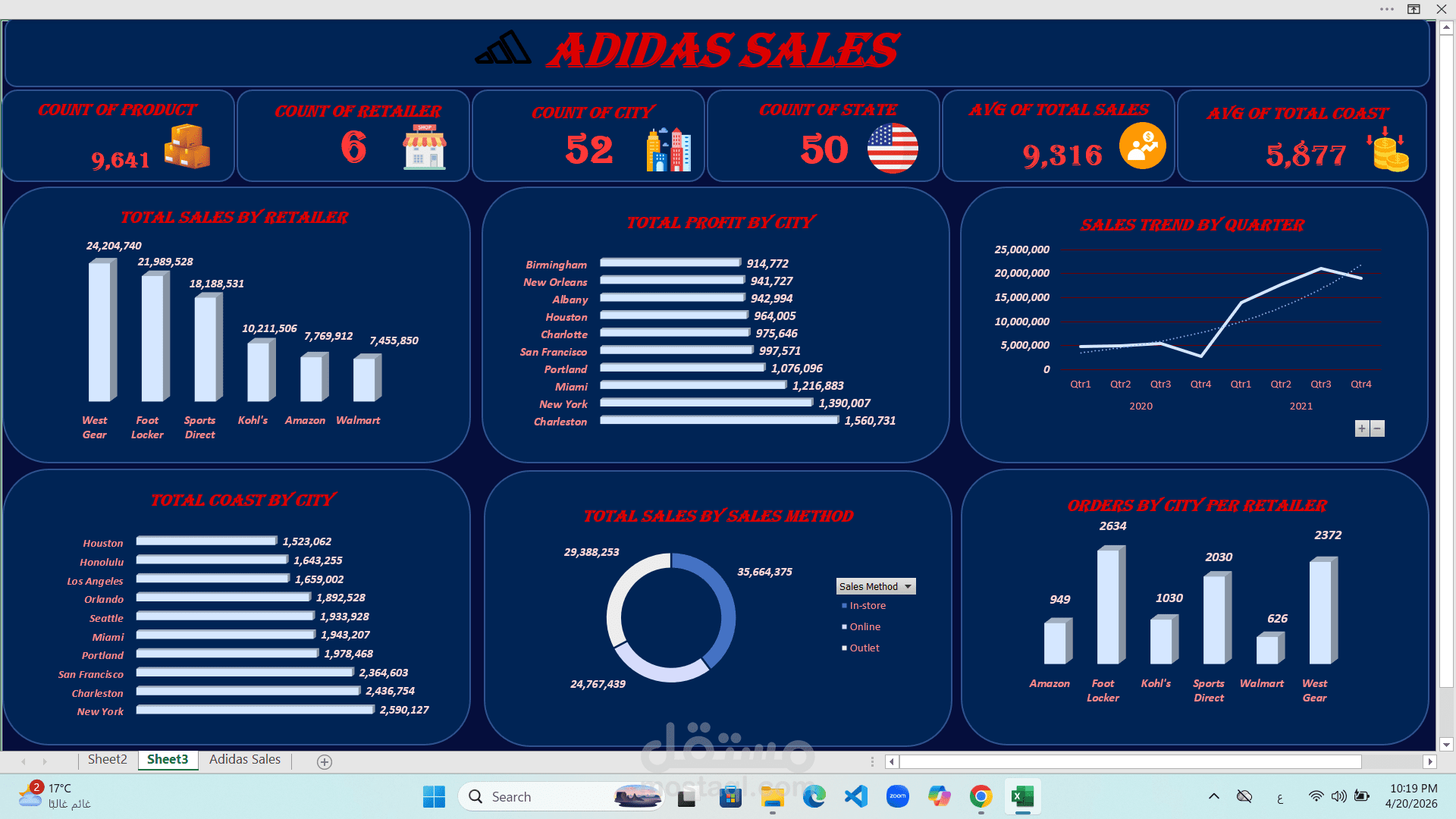The height and width of the screenshot is (819, 1456).
Task: Click the horizontal scrollbar right arrow
Action: 1430,761
